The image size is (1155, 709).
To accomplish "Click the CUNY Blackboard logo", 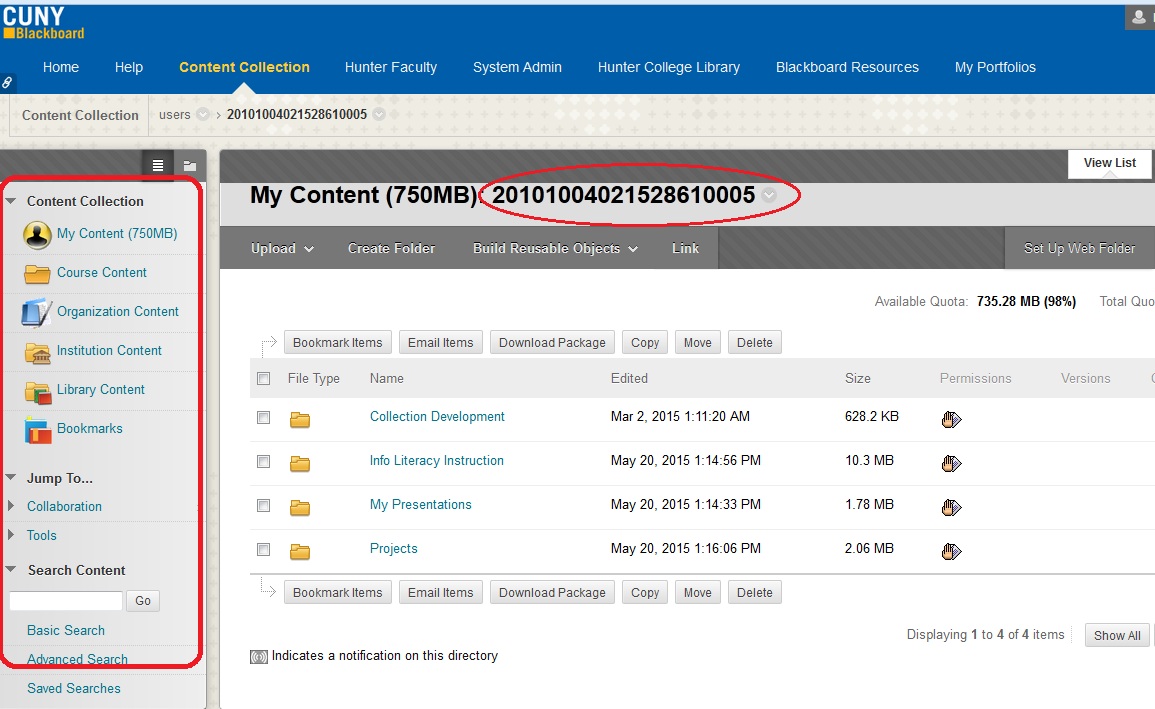I will [x=43, y=23].
